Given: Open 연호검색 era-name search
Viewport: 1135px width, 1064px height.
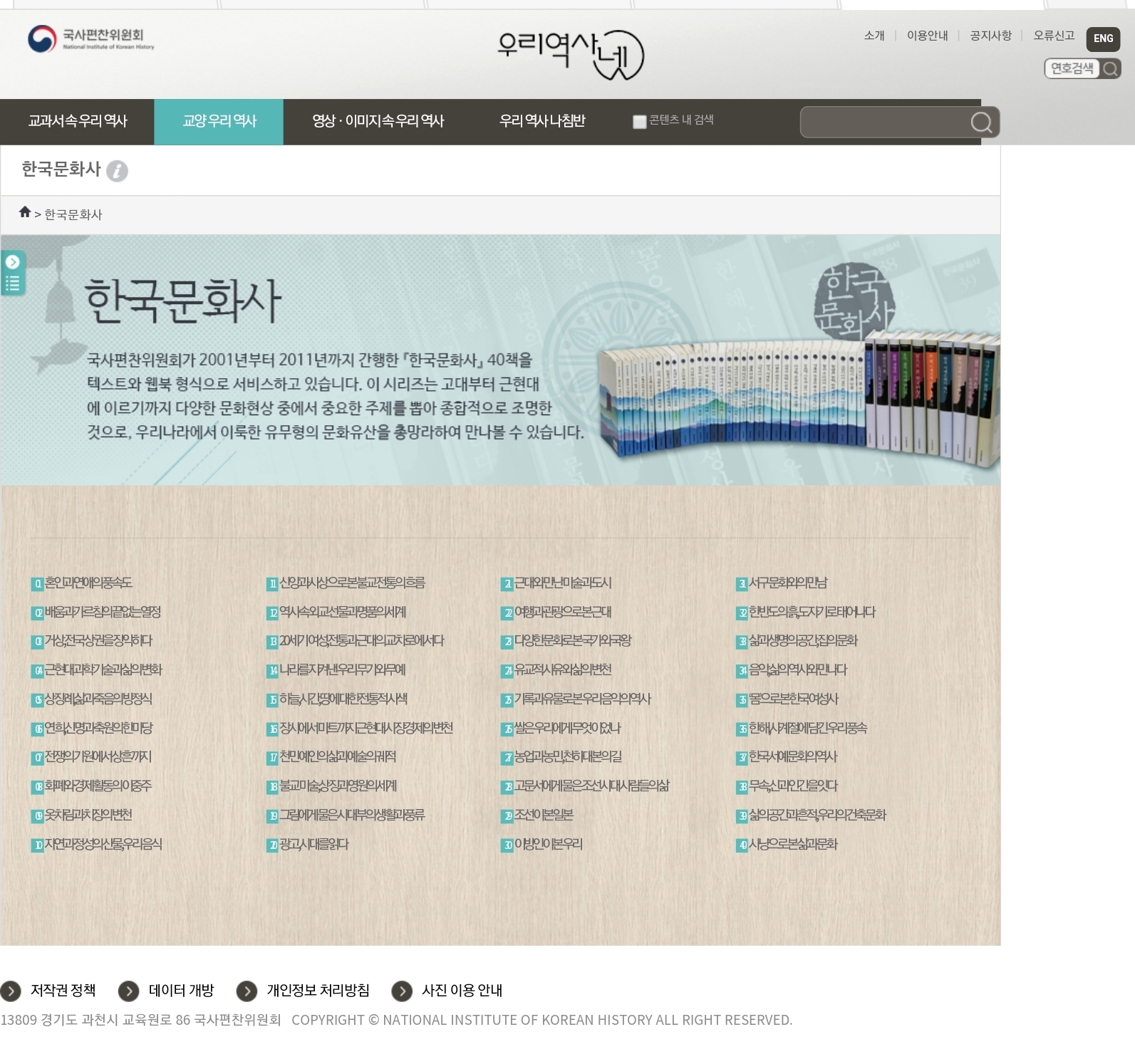Looking at the screenshot, I should 1082,68.
